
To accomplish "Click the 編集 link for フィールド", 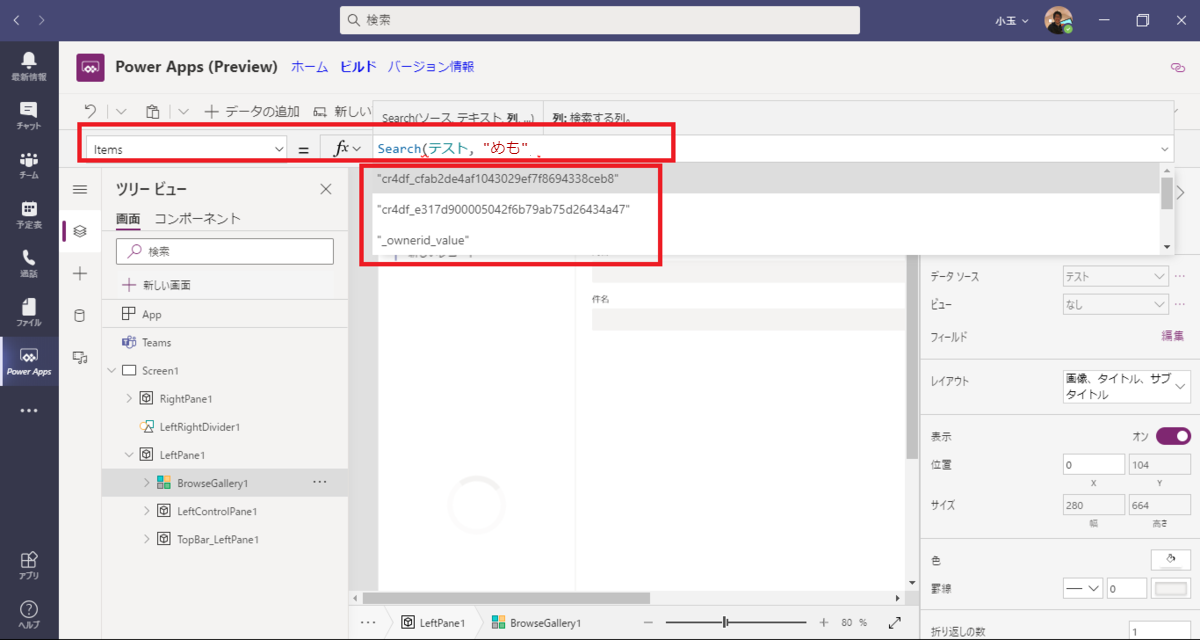I will (1172, 337).
